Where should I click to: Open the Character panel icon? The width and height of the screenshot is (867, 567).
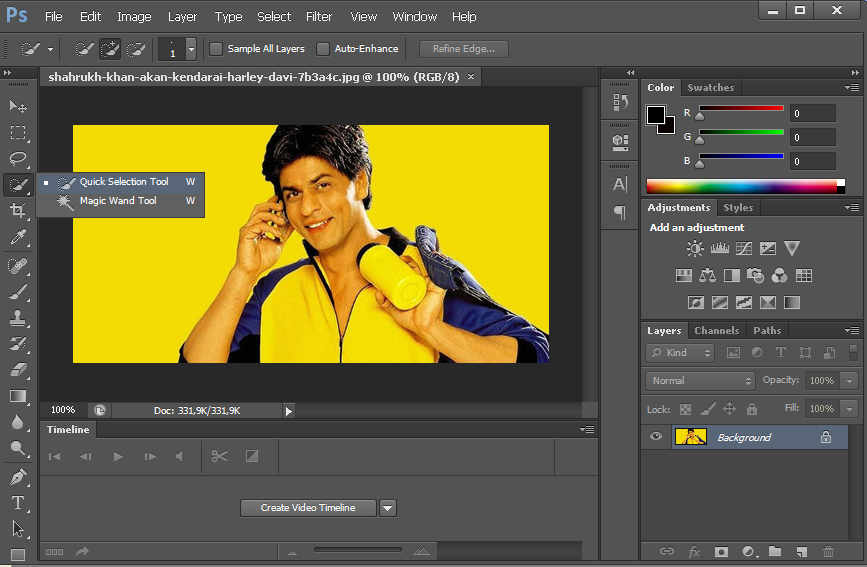[x=620, y=185]
